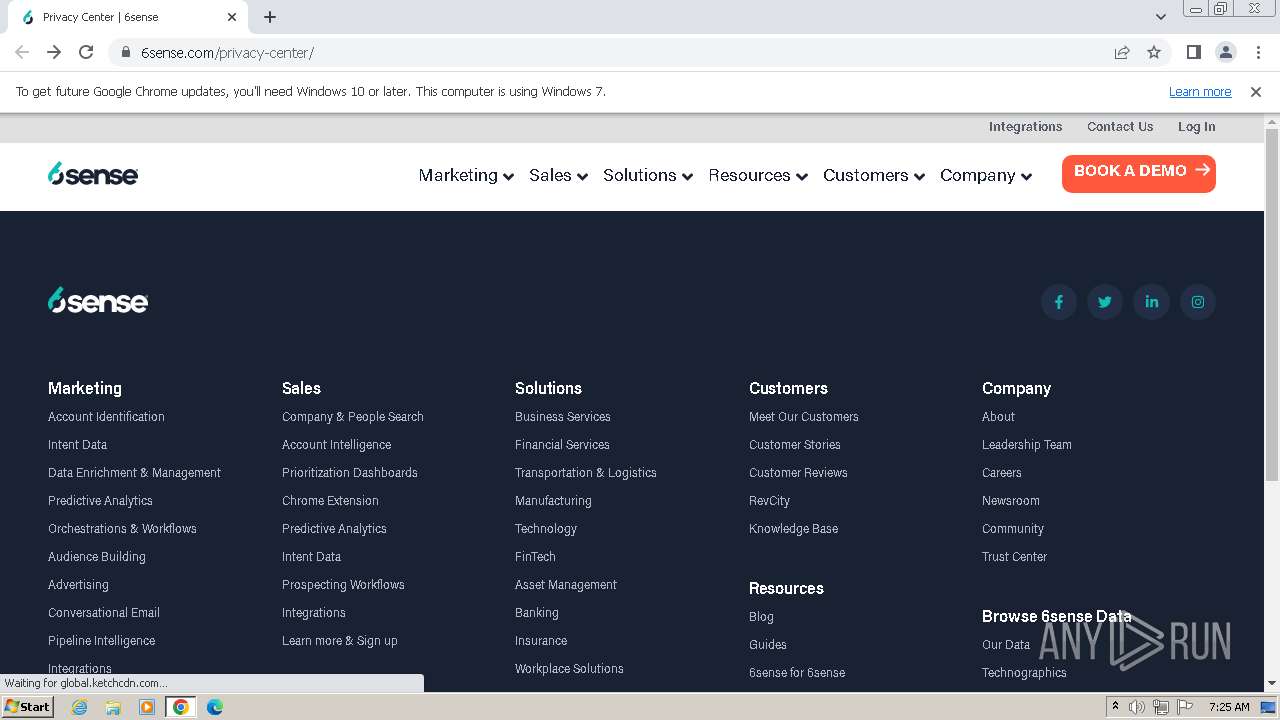Open the Chrome three-dot menu
The height and width of the screenshot is (720, 1280).
tap(1258, 52)
